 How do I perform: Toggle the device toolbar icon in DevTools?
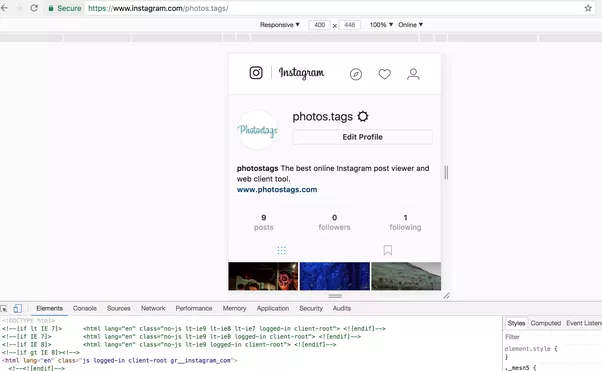pos(17,308)
